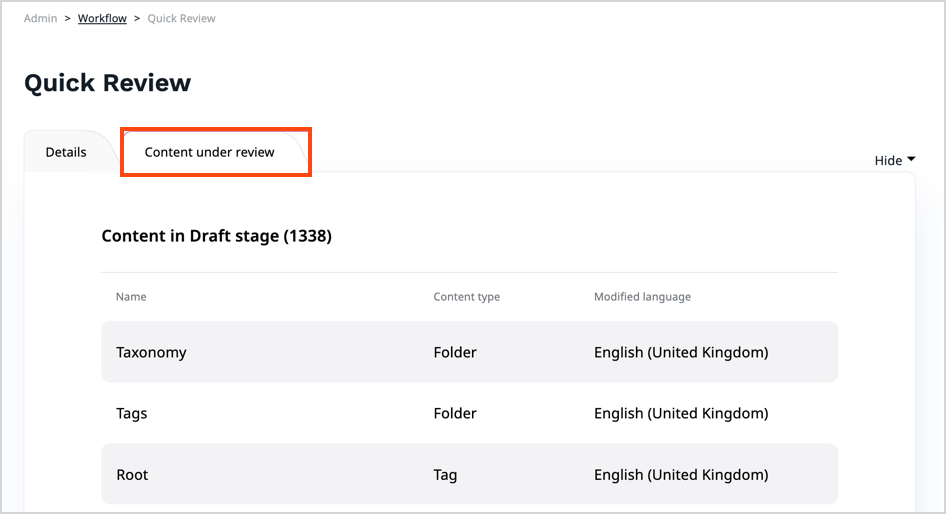Click Folder type in Taxonomy row
The height and width of the screenshot is (514, 946).
point(455,352)
